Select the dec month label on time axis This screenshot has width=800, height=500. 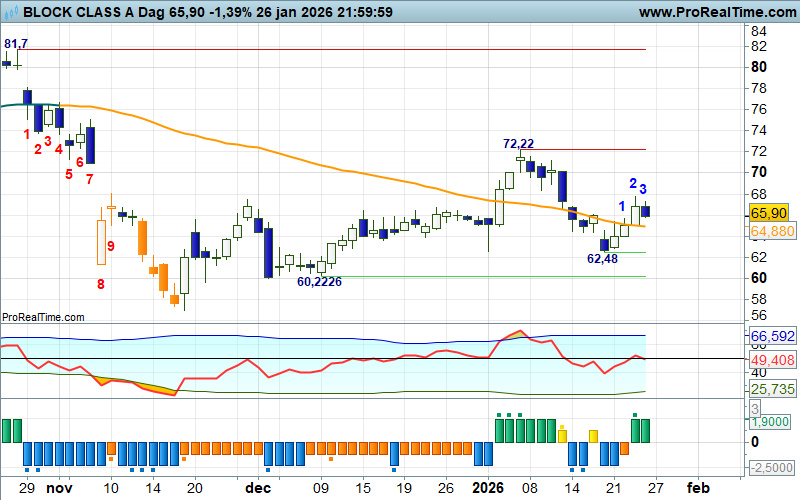coord(258,488)
